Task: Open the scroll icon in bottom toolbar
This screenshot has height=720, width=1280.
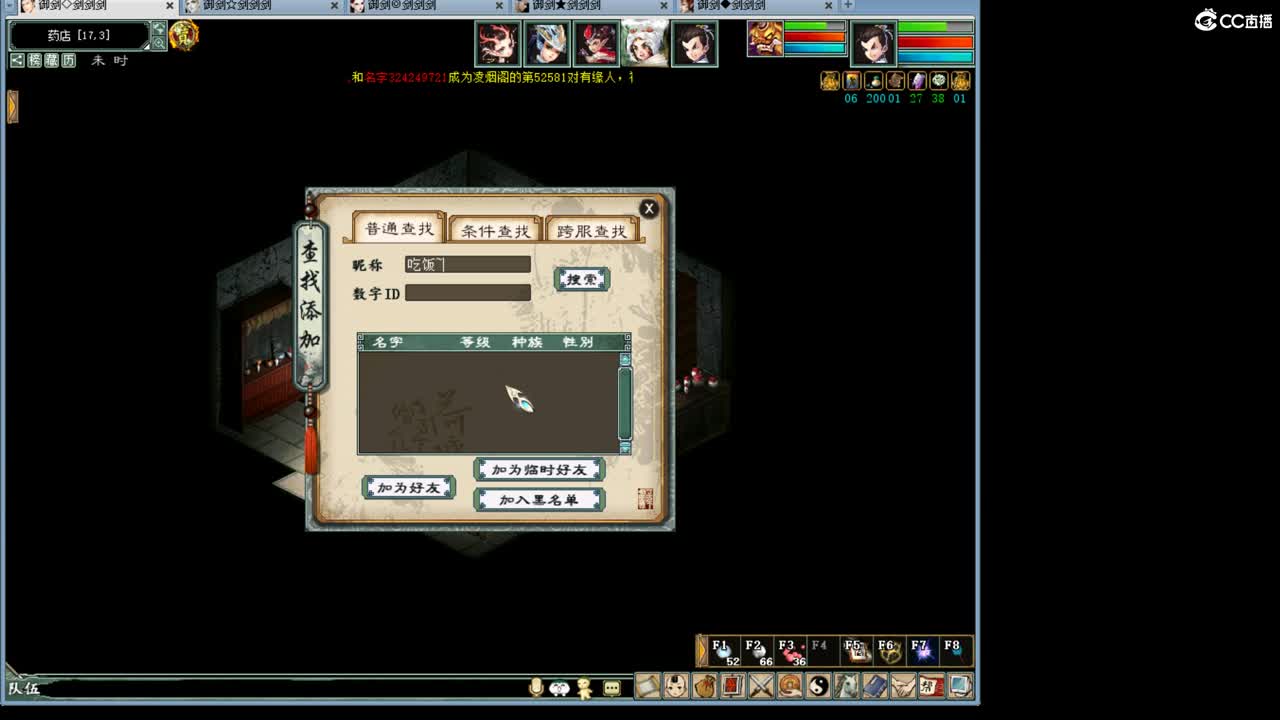Action: click(x=648, y=687)
